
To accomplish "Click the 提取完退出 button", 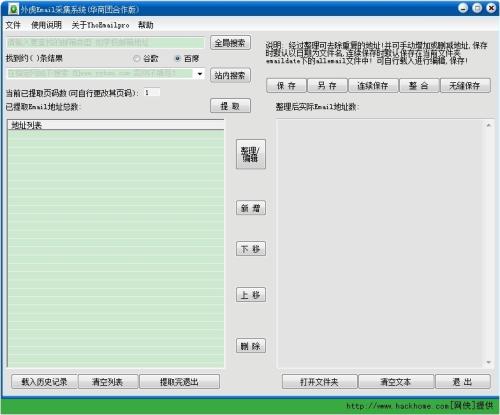I will (x=179, y=382).
